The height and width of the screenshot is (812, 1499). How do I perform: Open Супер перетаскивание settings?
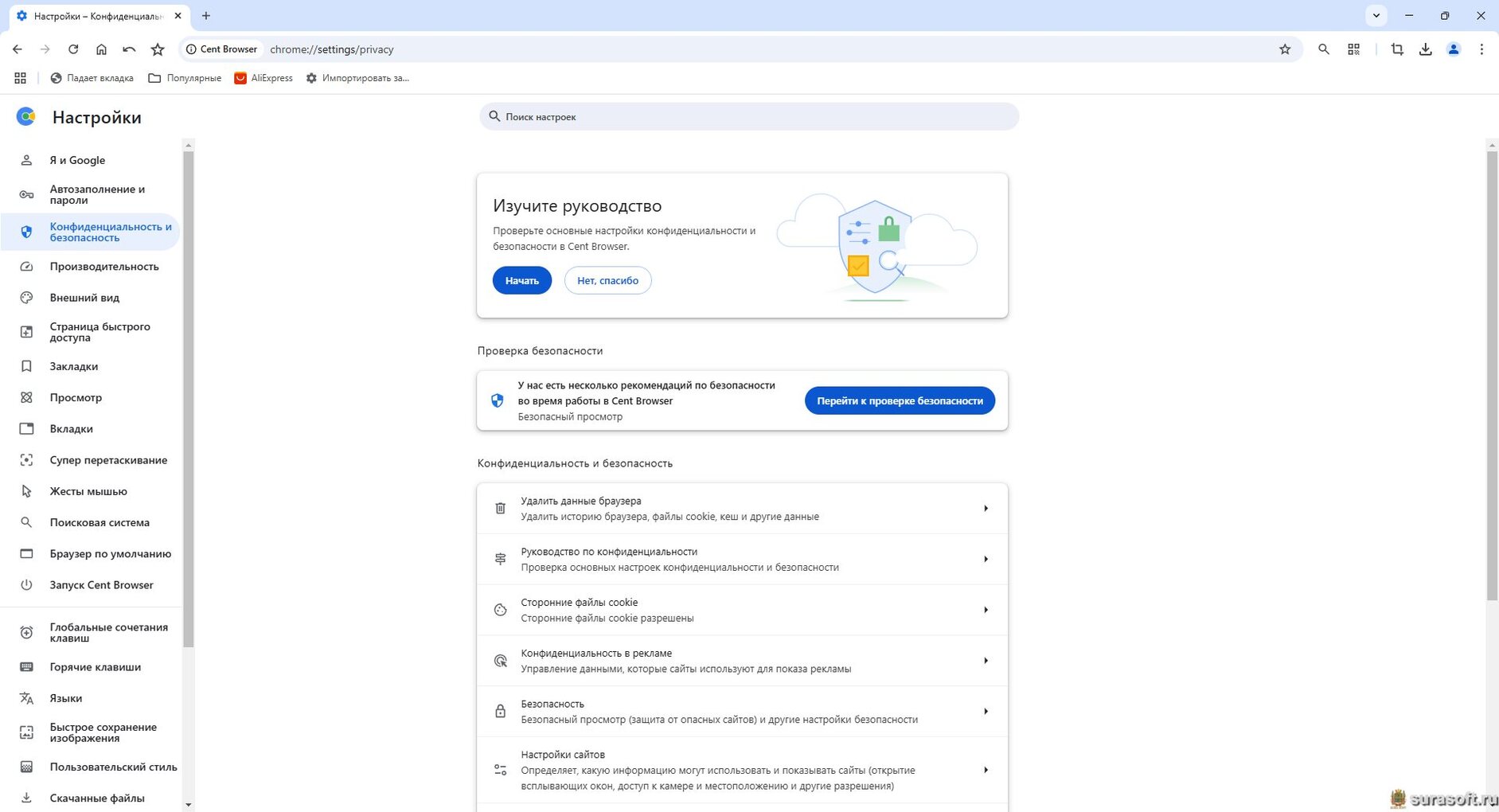pos(90,460)
